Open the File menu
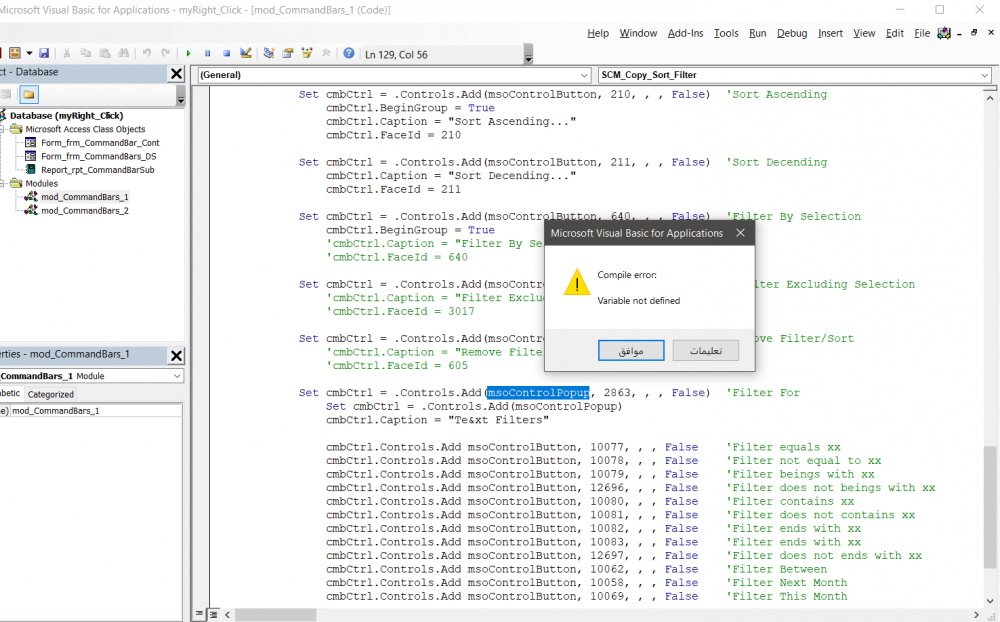The height and width of the screenshot is (622, 1000). (x=922, y=33)
